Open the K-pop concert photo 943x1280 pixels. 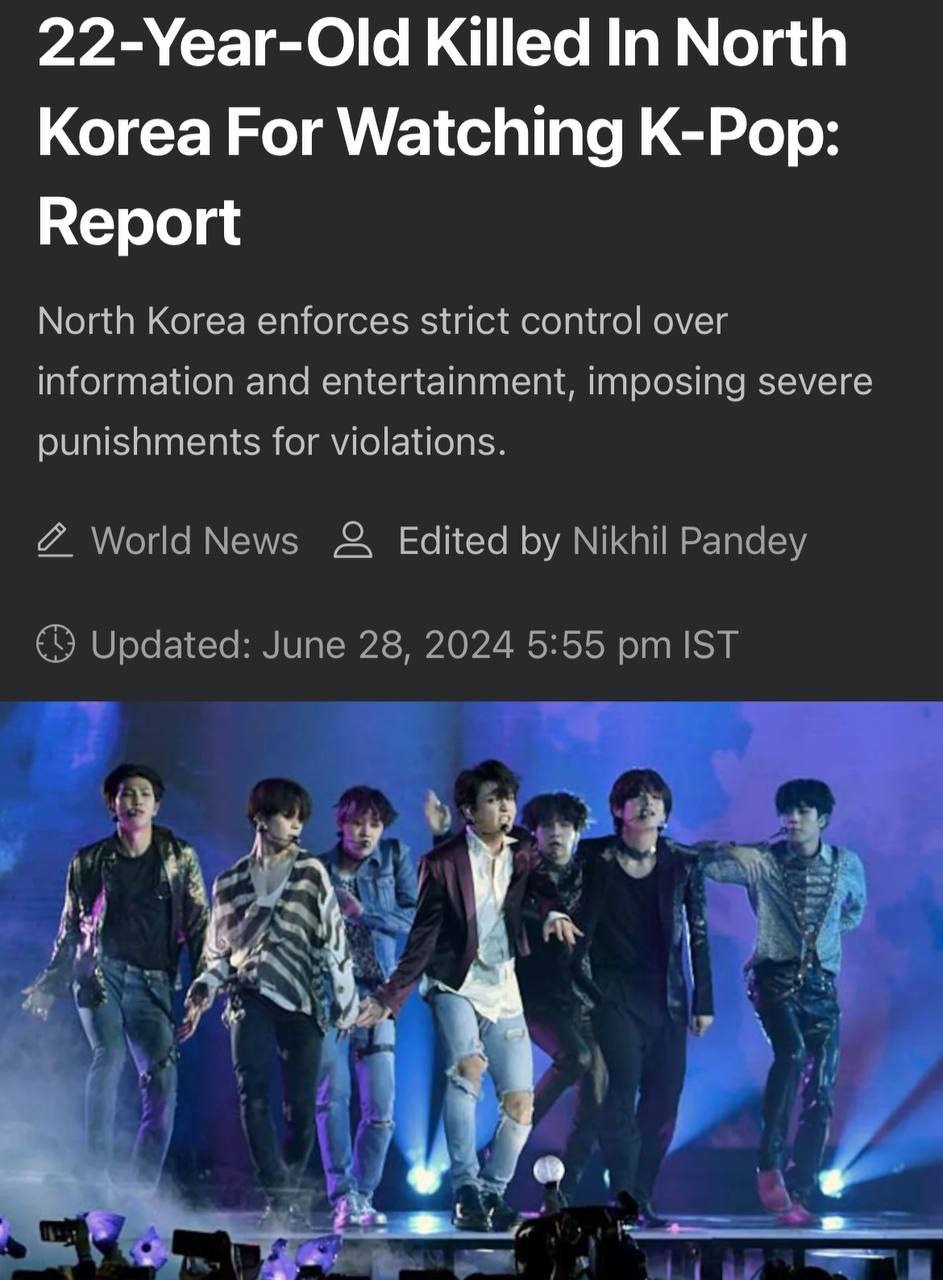point(471,990)
